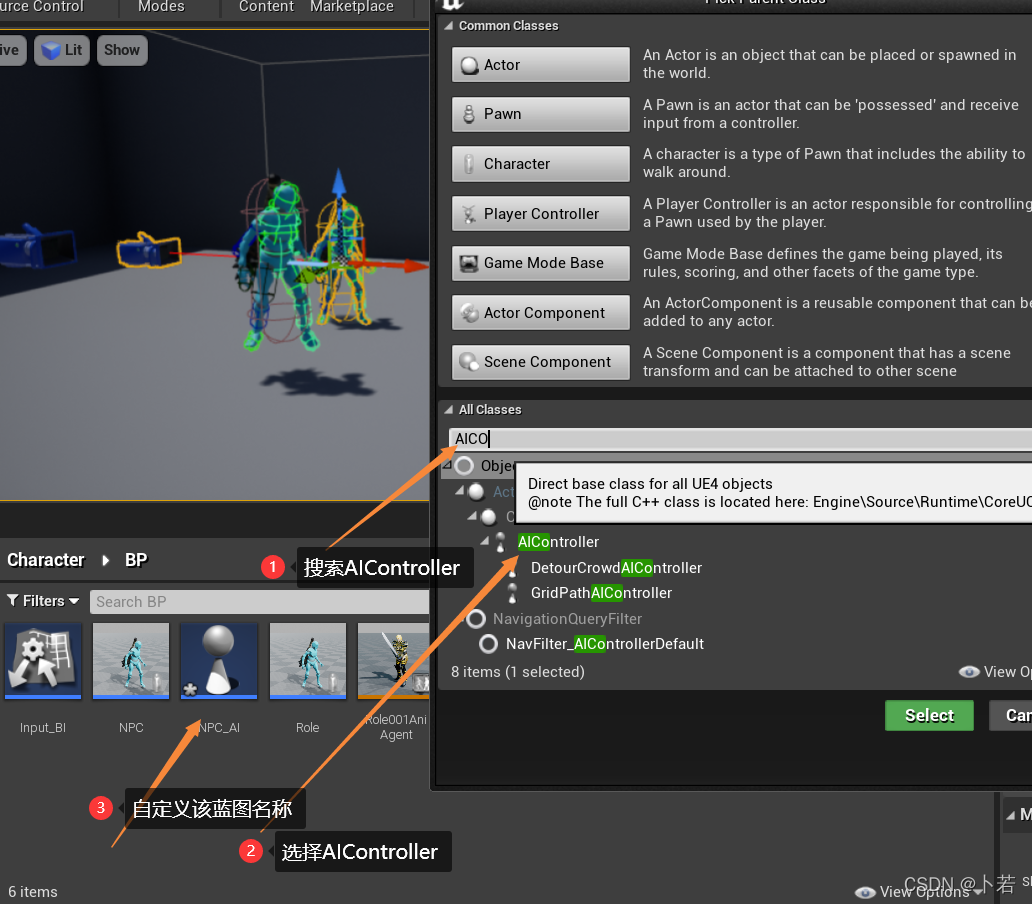Open the content browser Filters dropdown
The width and height of the screenshot is (1032, 904).
pos(43,601)
